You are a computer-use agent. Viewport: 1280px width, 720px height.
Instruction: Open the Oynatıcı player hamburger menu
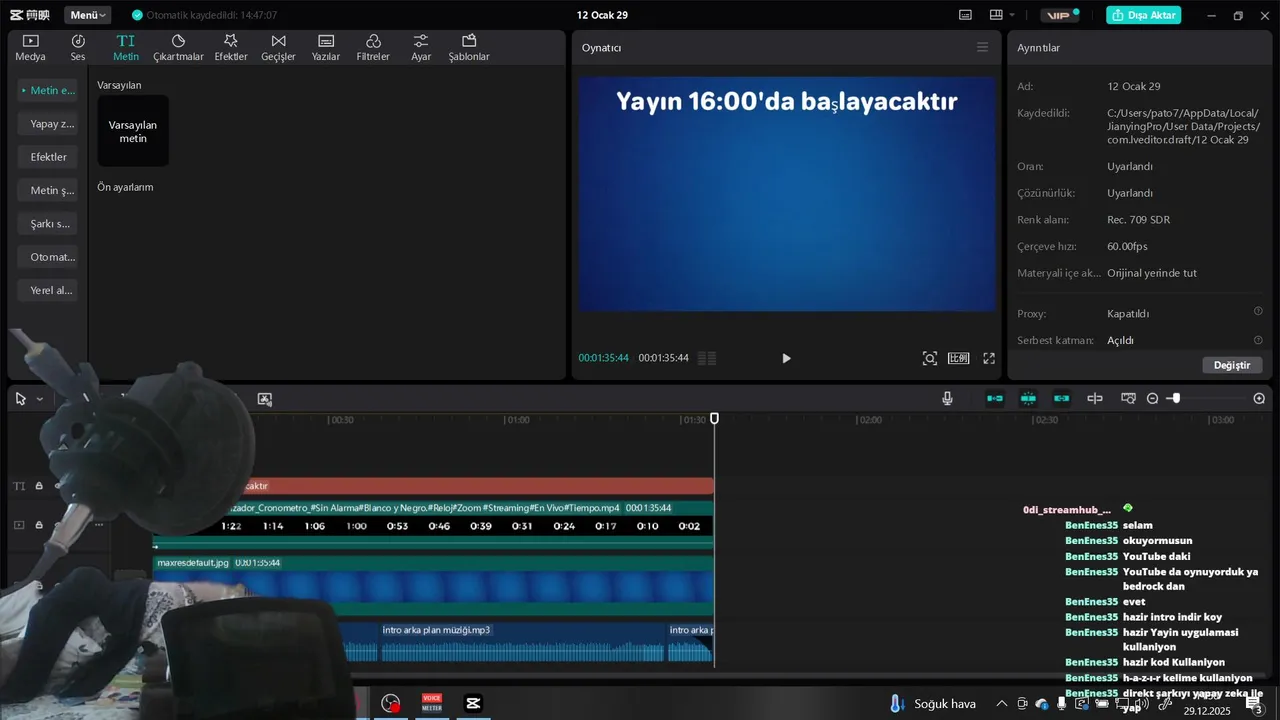[982, 47]
